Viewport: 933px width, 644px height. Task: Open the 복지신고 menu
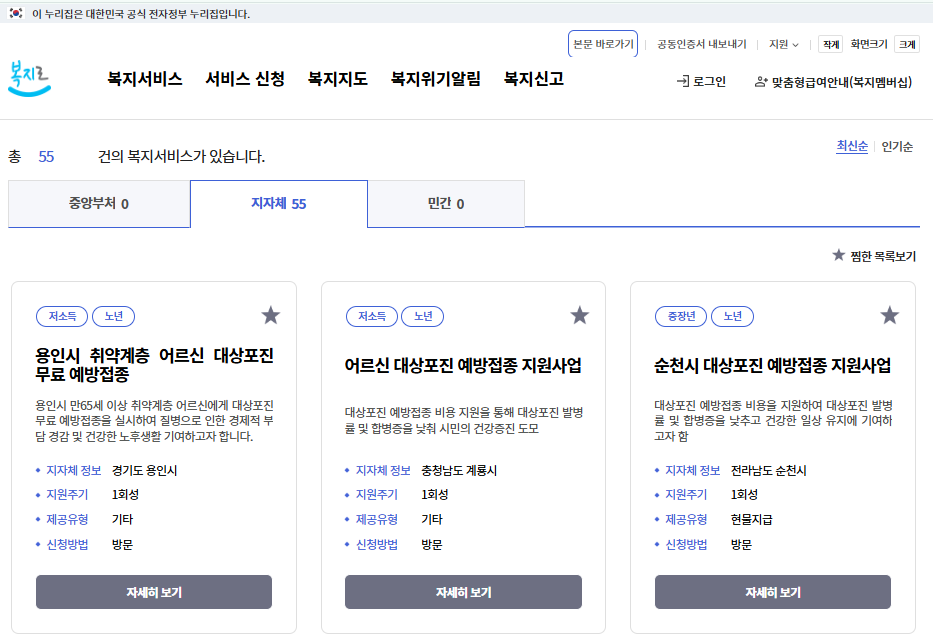click(533, 80)
